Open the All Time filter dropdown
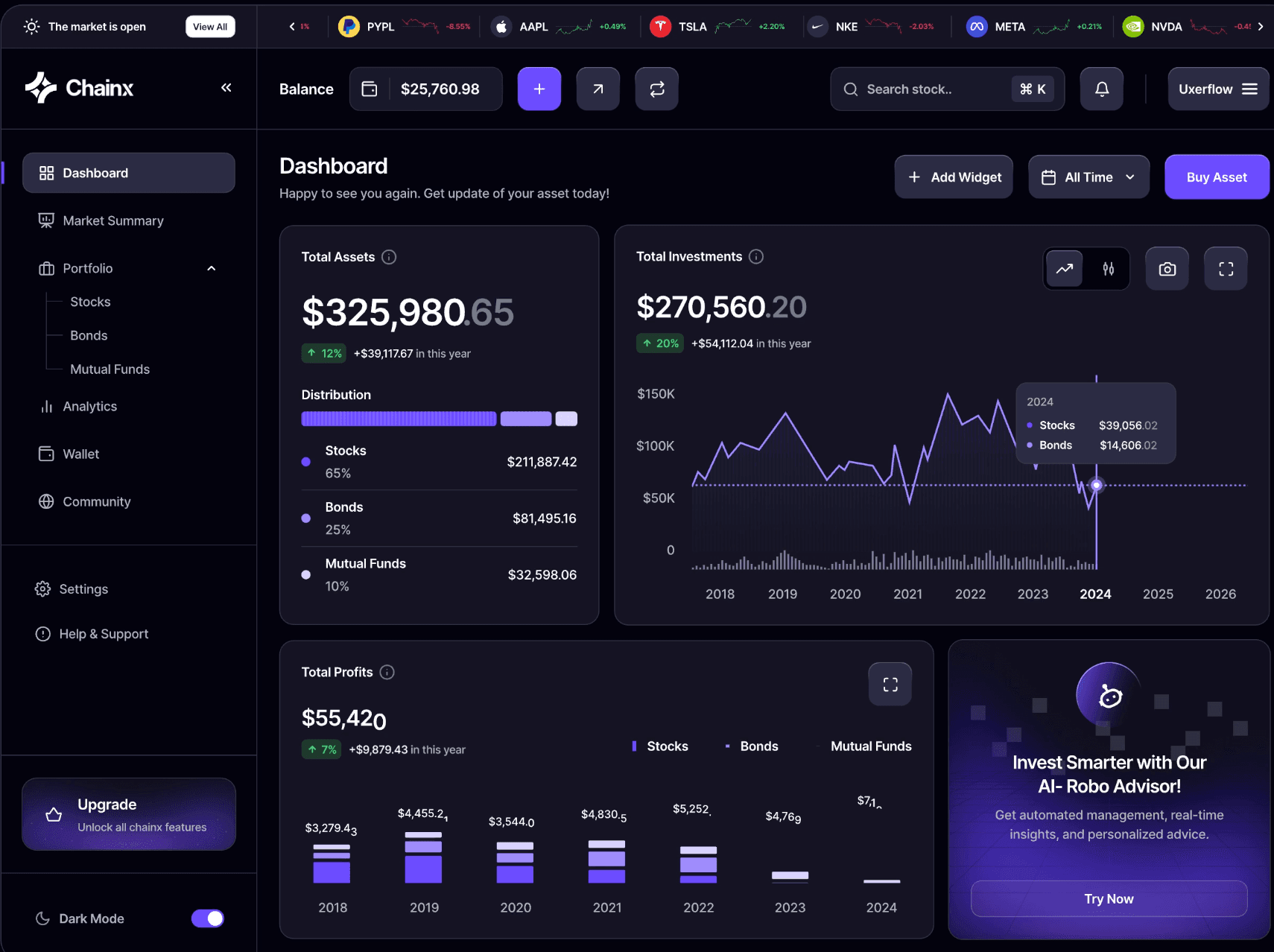This screenshot has width=1274, height=952. tap(1088, 177)
